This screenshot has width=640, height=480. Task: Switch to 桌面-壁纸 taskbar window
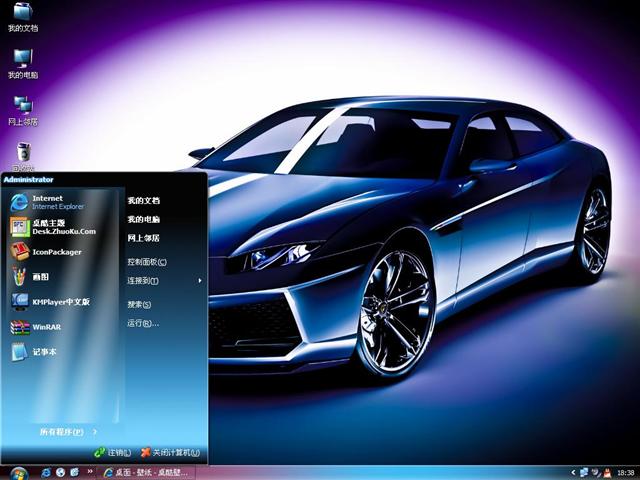click(x=150, y=472)
